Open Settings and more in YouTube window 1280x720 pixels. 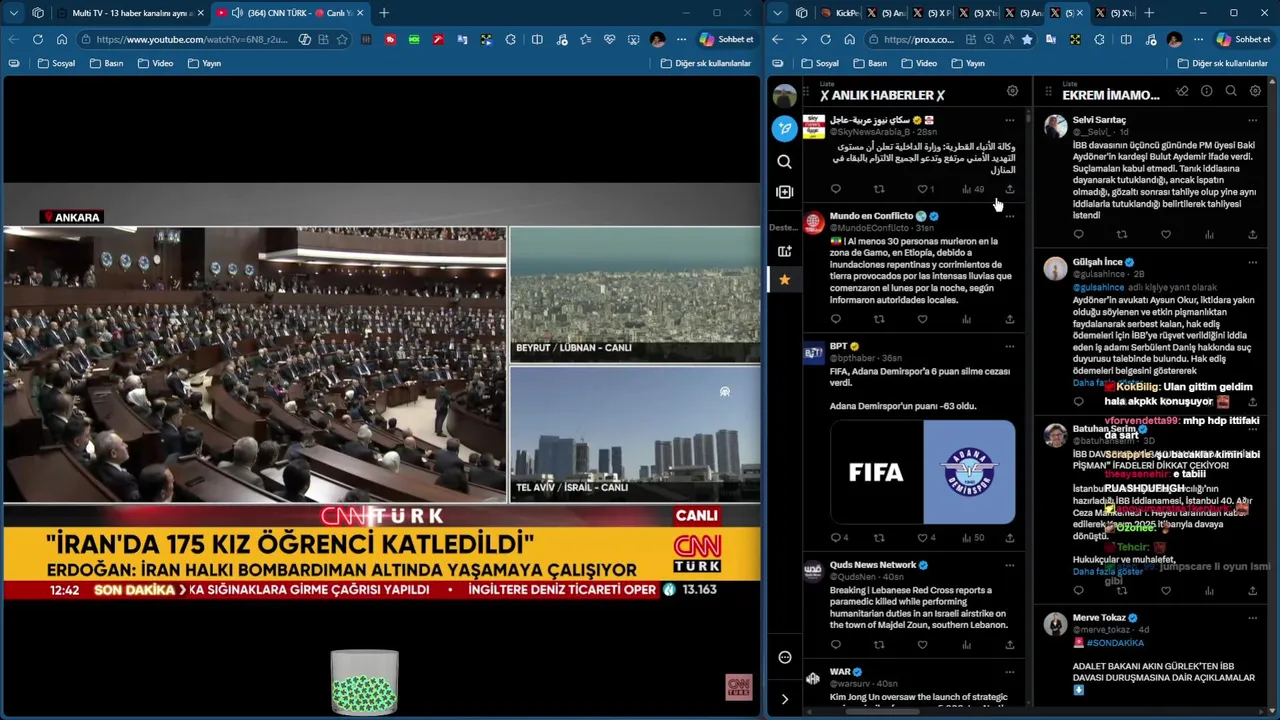click(x=681, y=39)
